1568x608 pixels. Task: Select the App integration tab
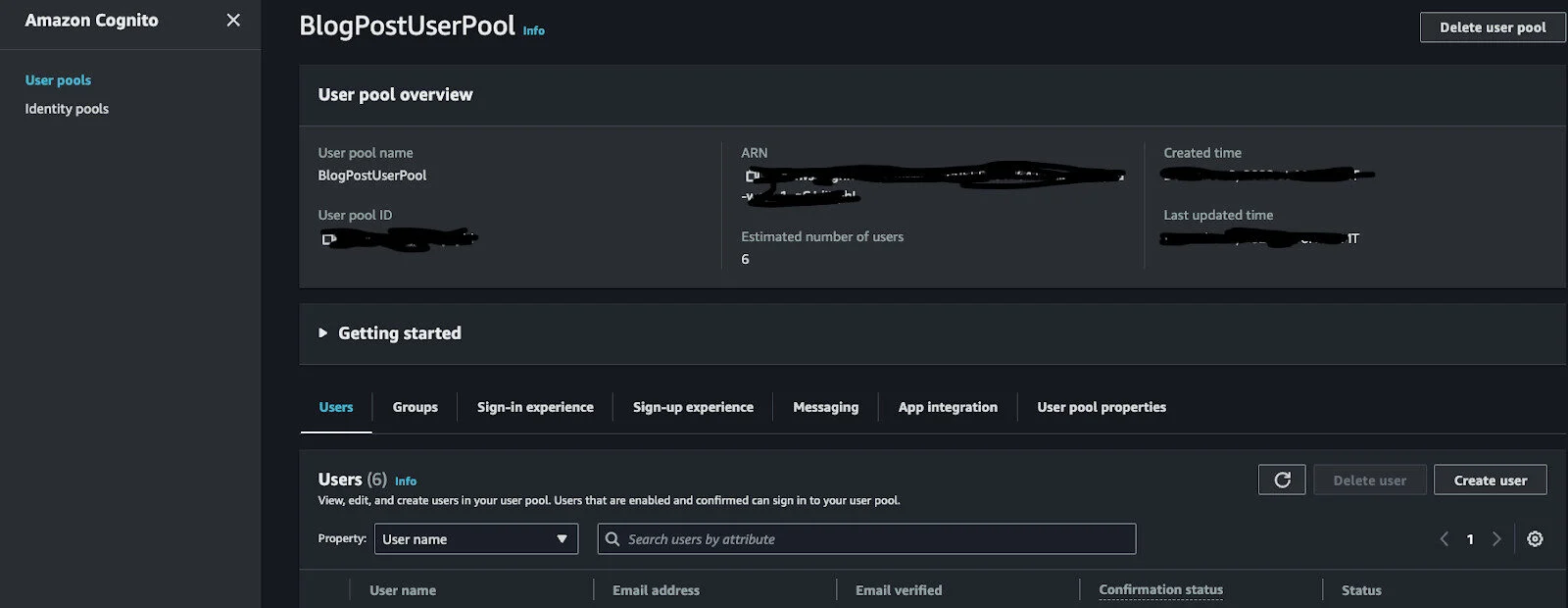tap(948, 407)
